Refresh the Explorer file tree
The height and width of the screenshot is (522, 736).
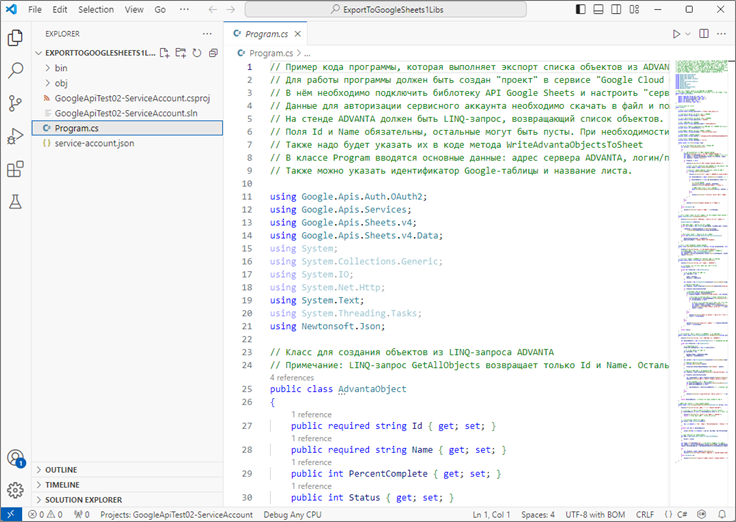(197, 53)
